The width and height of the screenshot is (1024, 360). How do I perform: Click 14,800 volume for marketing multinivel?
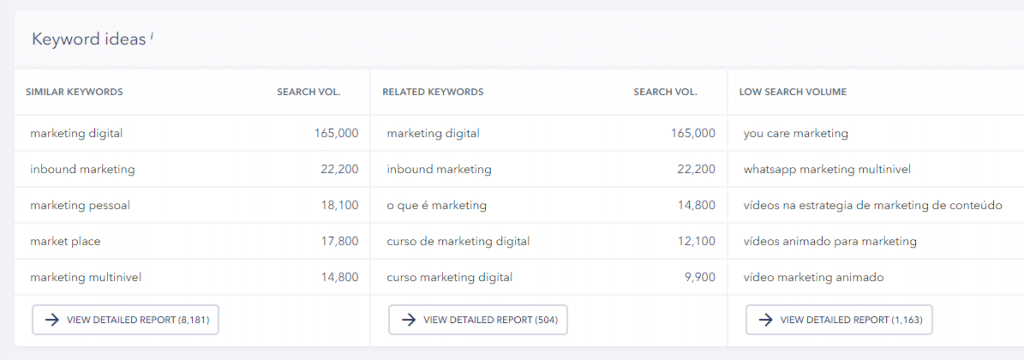pyautogui.click(x=339, y=277)
